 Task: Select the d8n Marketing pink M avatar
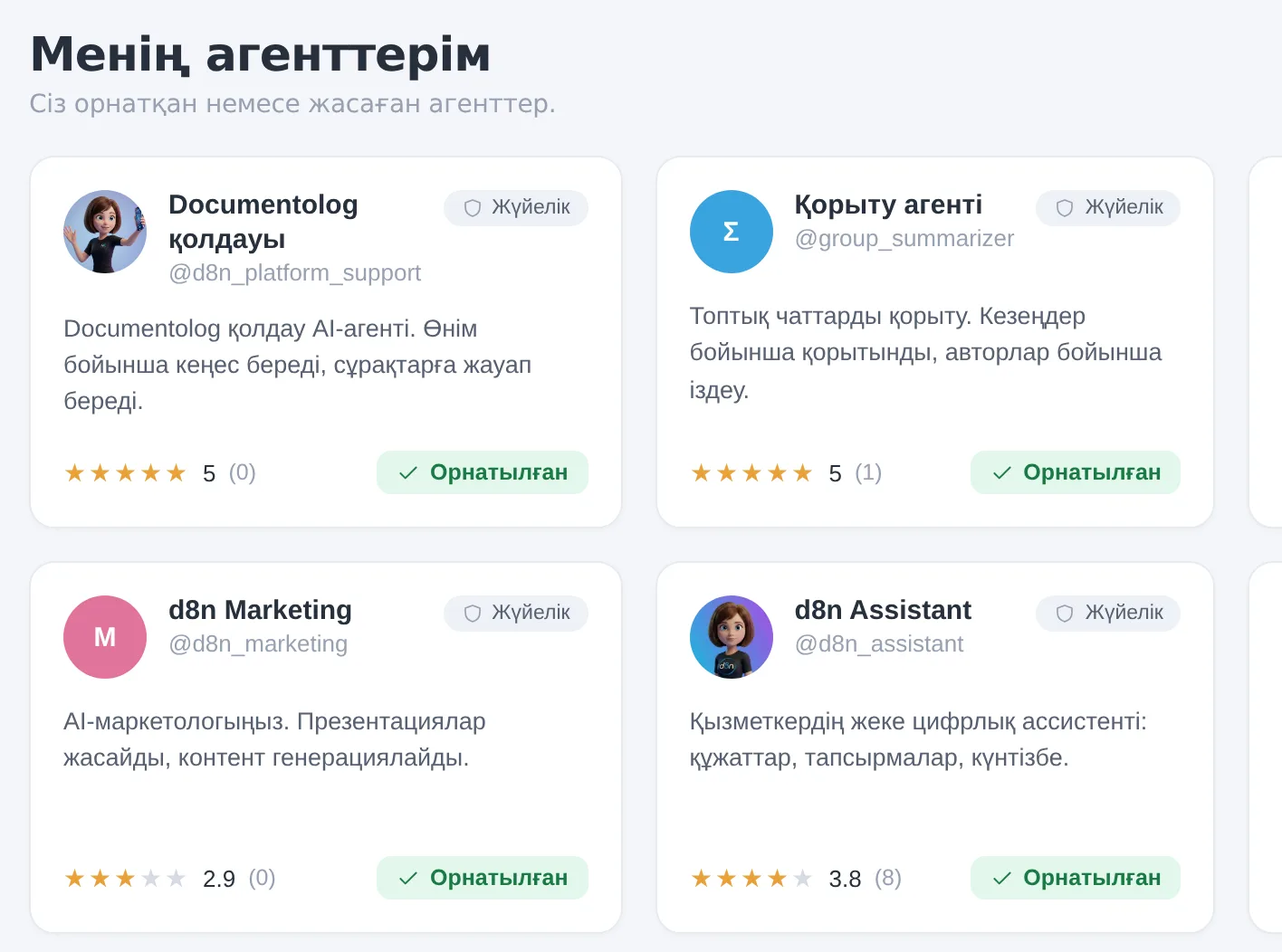105,637
